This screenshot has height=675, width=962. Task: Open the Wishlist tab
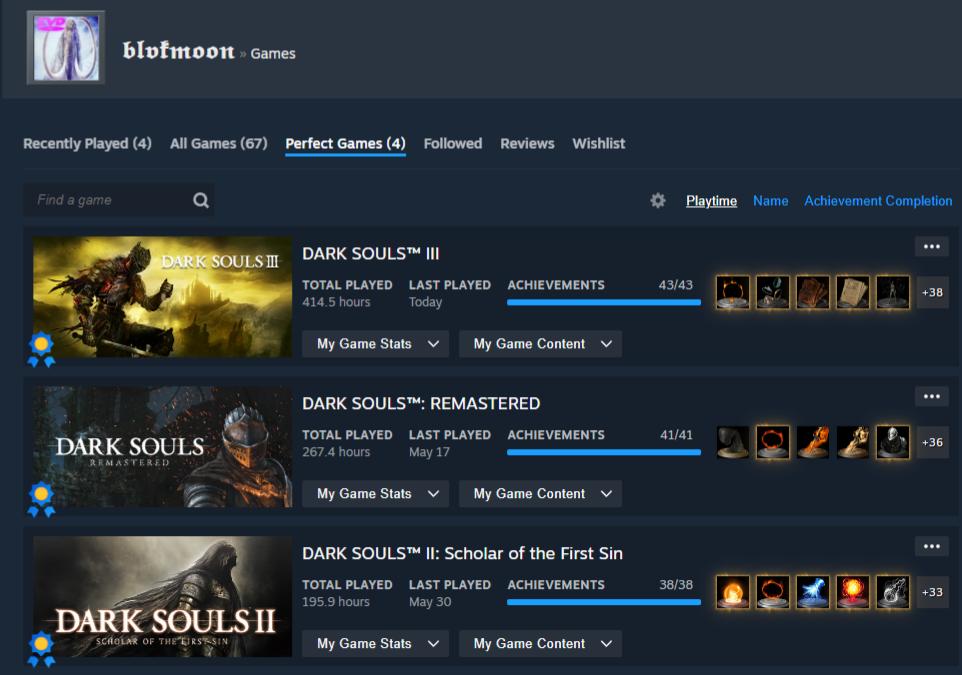[599, 144]
